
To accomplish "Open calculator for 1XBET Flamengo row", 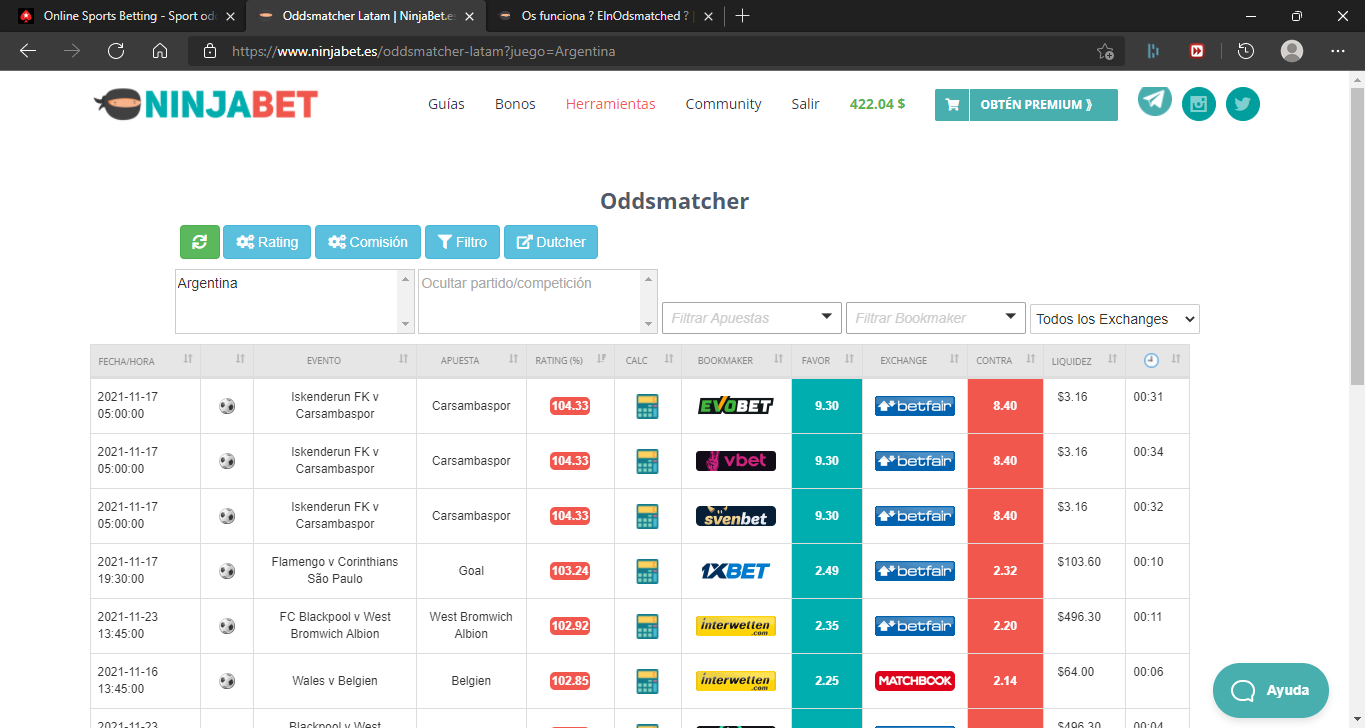I will [647, 572].
